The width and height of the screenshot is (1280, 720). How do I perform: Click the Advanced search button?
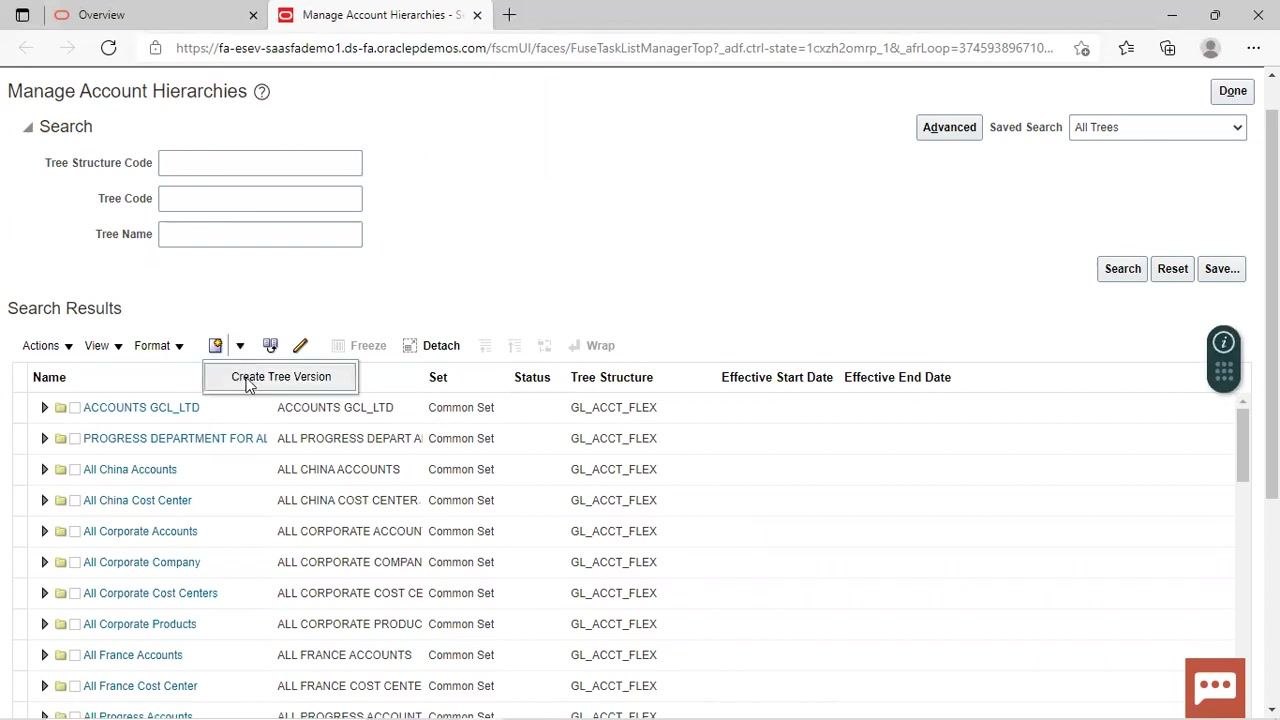pos(949,127)
